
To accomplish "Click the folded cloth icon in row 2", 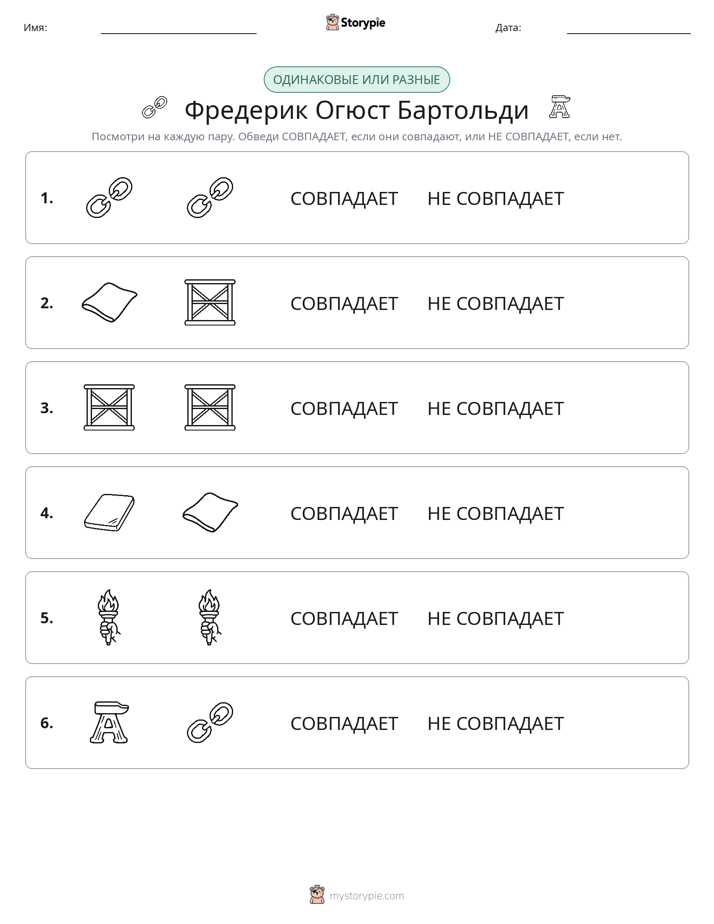I will pyautogui.click(x=109, y=303).
